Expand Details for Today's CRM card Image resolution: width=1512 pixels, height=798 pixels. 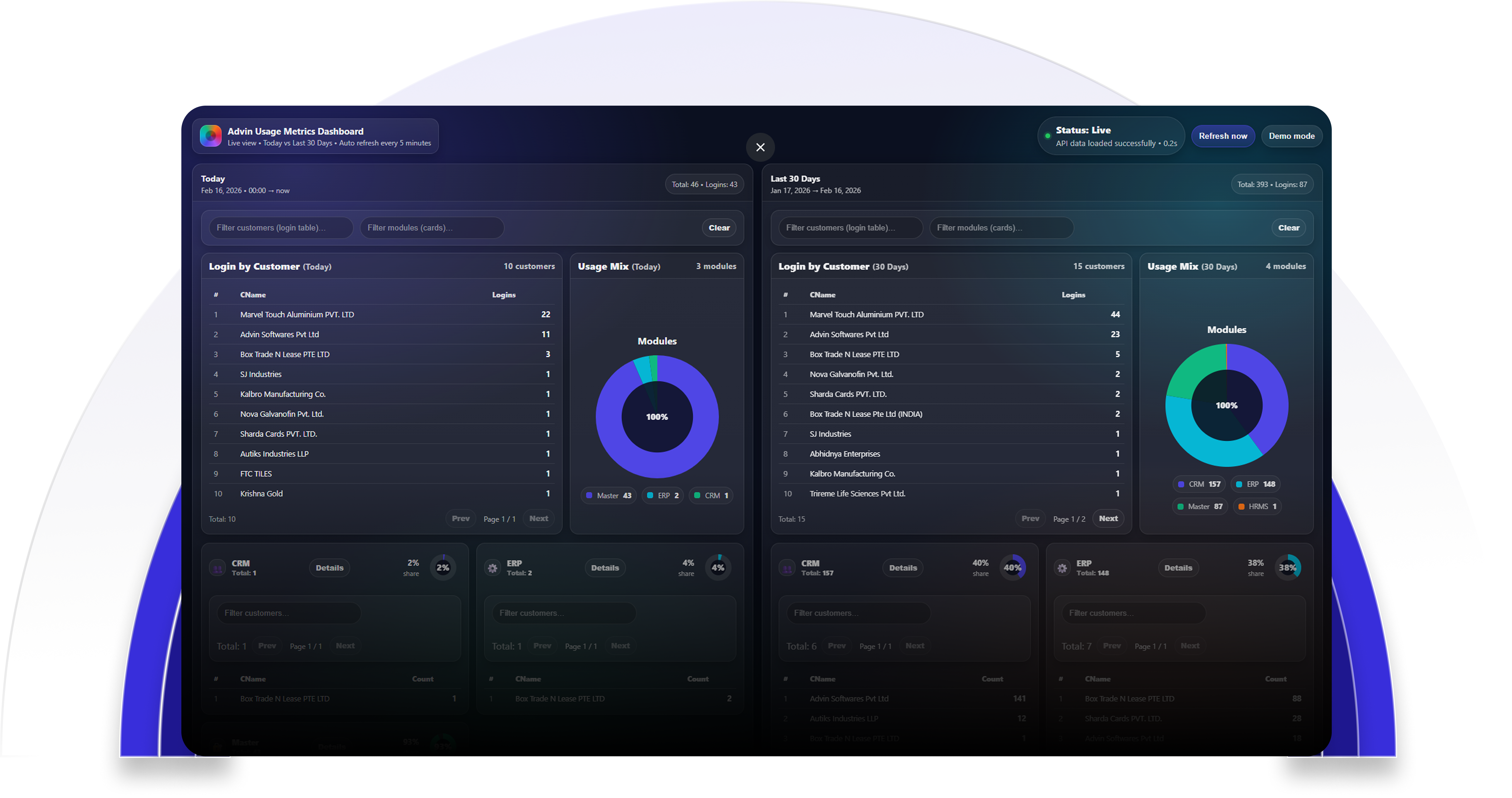coord(329,568)
